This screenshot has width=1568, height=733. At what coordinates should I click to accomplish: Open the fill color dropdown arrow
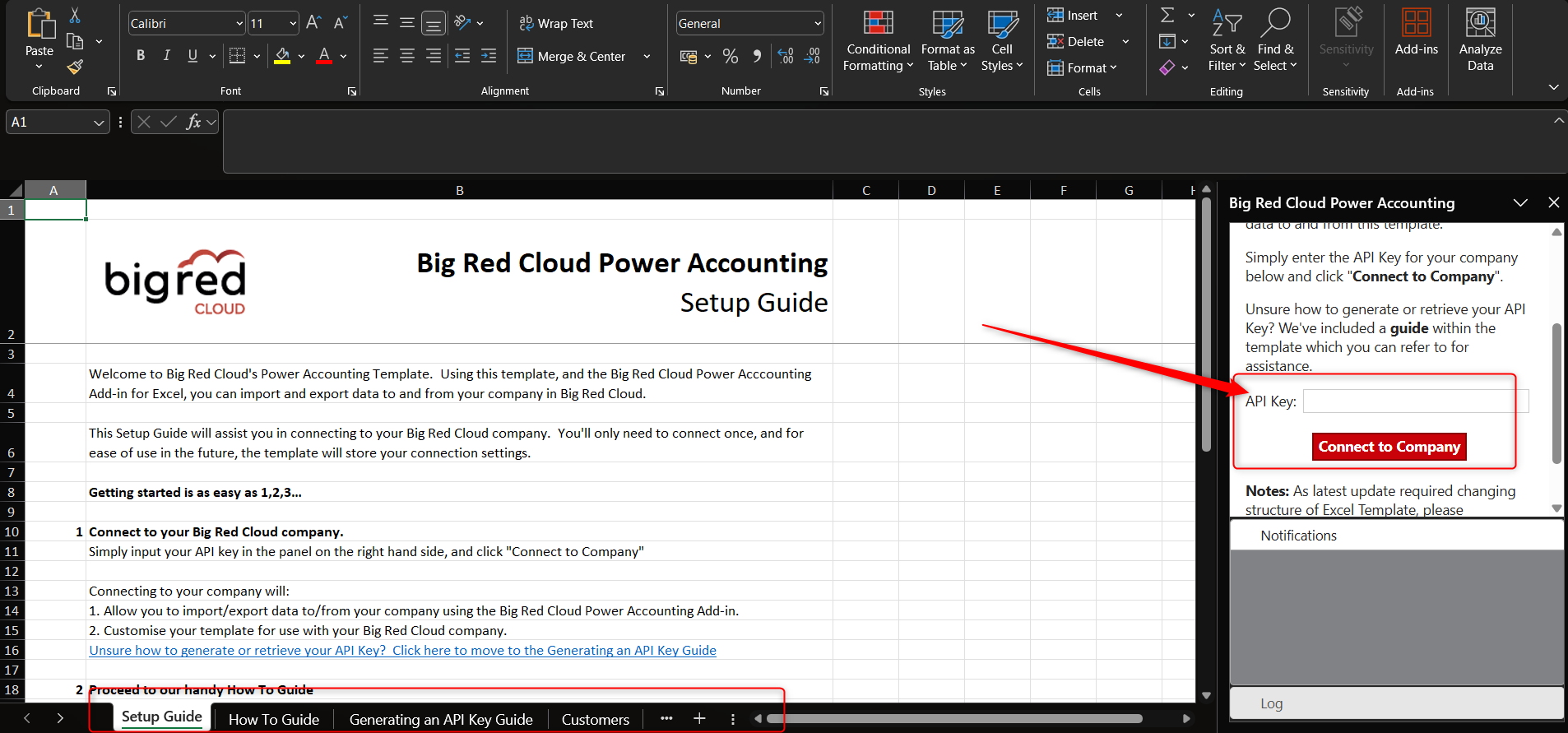[301, 57]
